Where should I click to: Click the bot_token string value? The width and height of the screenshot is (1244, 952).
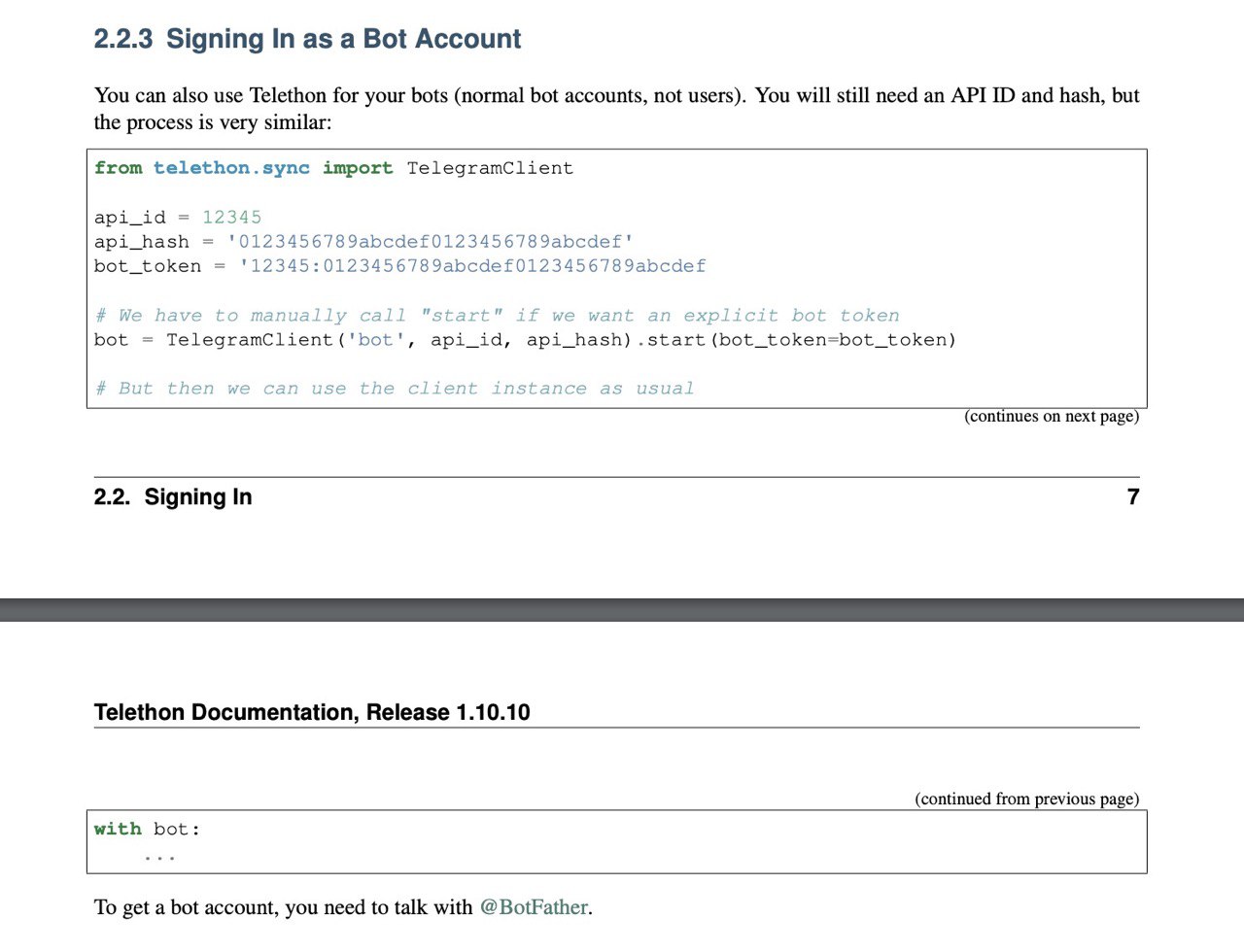[x=472, y=266]
